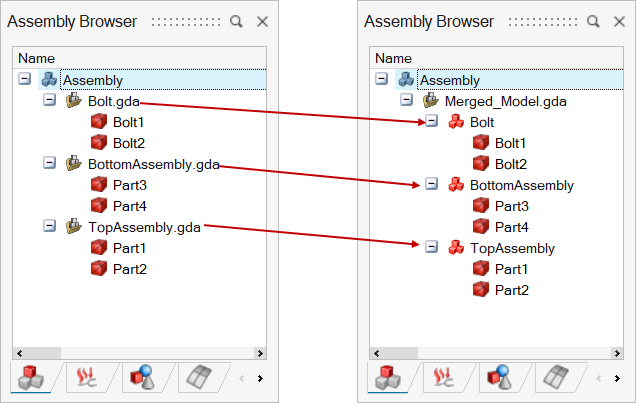Close the right Assembly Browser panel

(619, 21)
